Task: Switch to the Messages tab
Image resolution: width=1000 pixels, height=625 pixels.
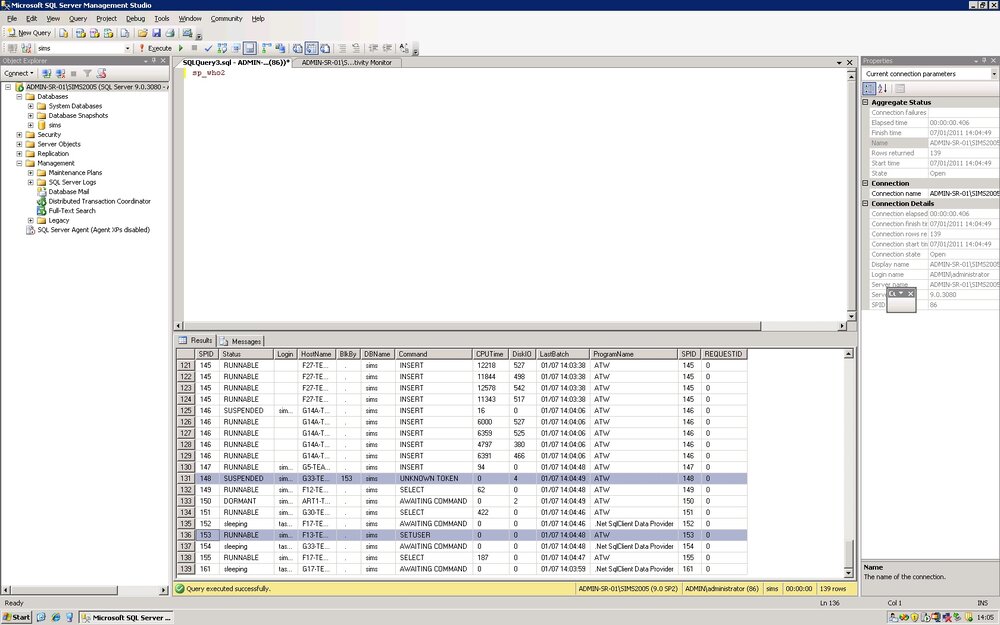Action: pyautogui.click(x=241, y=341)
